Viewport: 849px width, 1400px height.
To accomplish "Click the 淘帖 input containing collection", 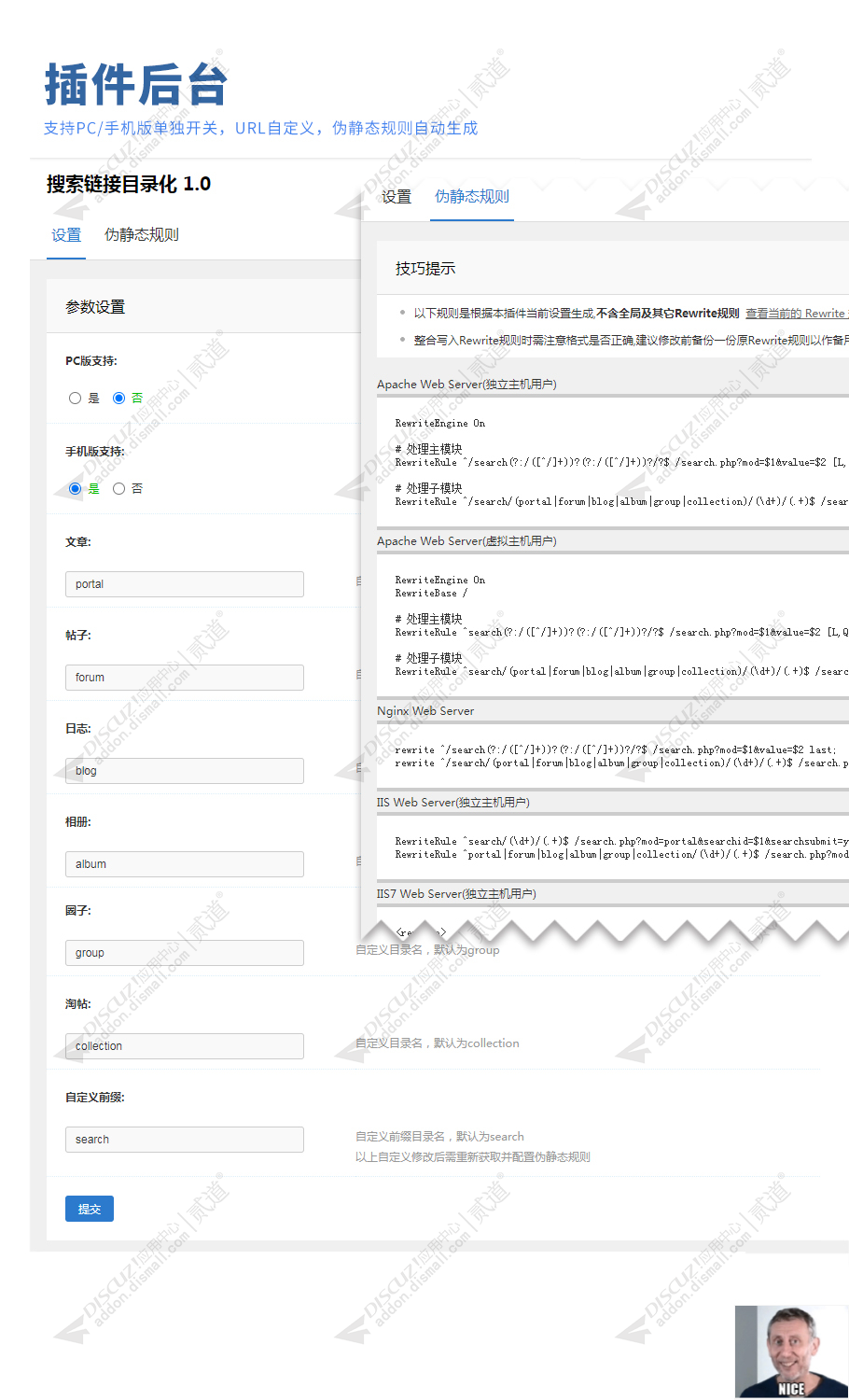I will (185, 1046).
